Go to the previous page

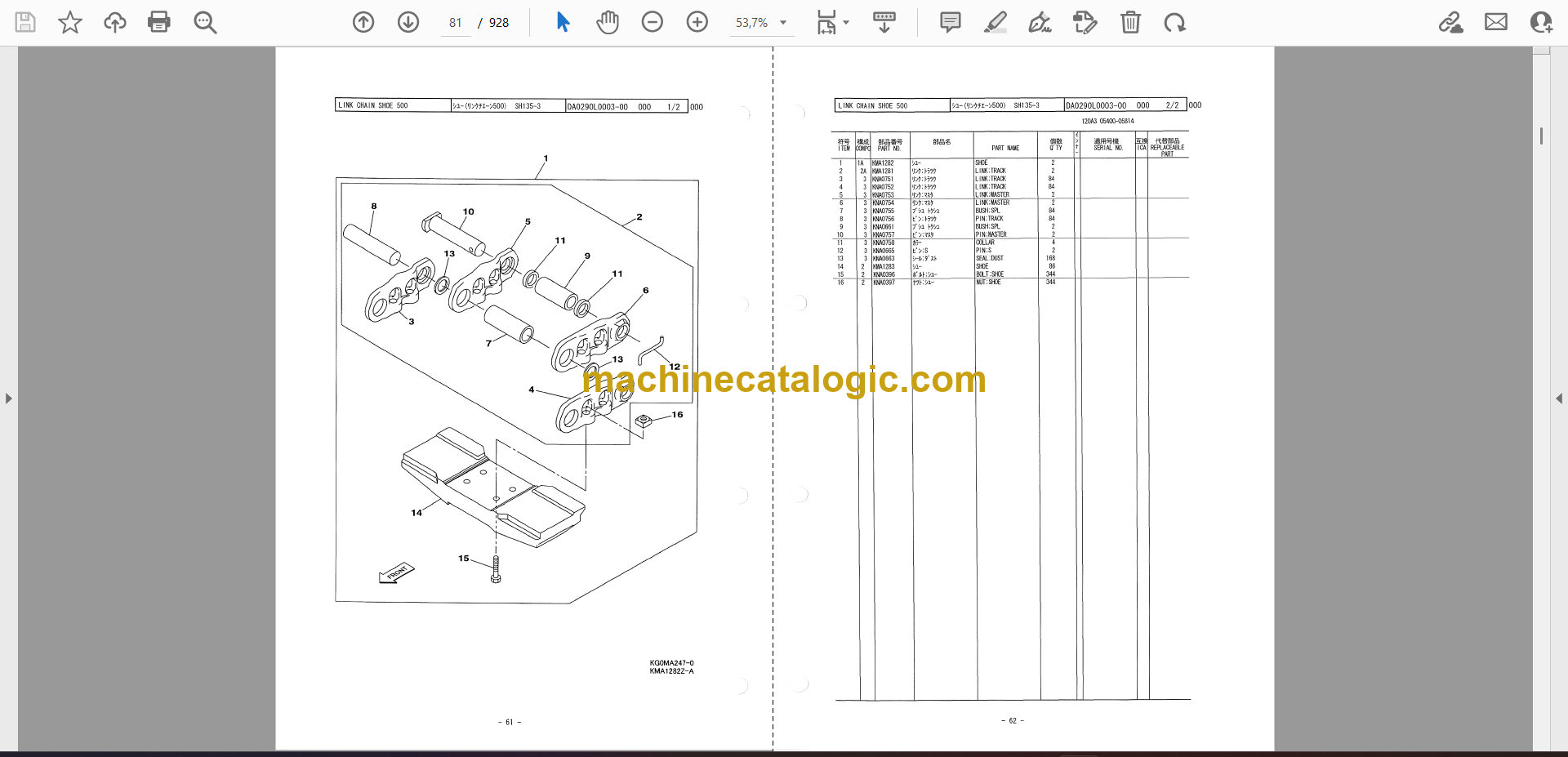tap(363, 22)
